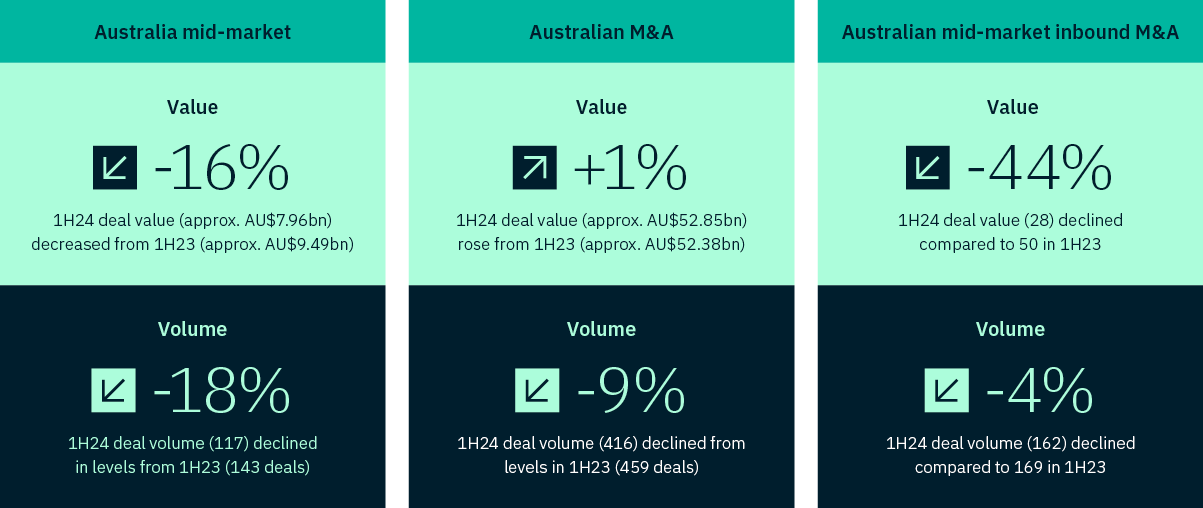Select the Australia mid-market header
The image size is (1203, 508).
click(193, 32)
